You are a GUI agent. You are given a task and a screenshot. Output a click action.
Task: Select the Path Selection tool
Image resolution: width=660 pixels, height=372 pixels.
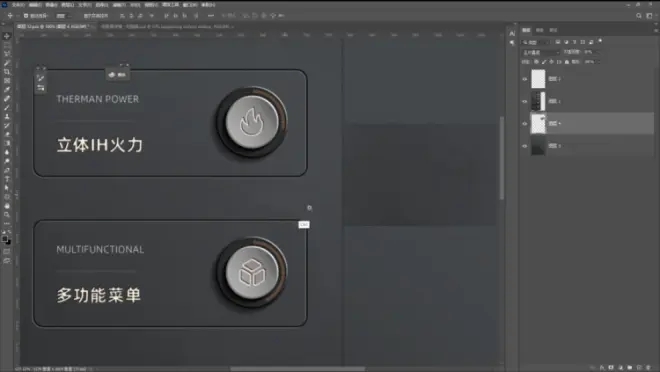7,188
